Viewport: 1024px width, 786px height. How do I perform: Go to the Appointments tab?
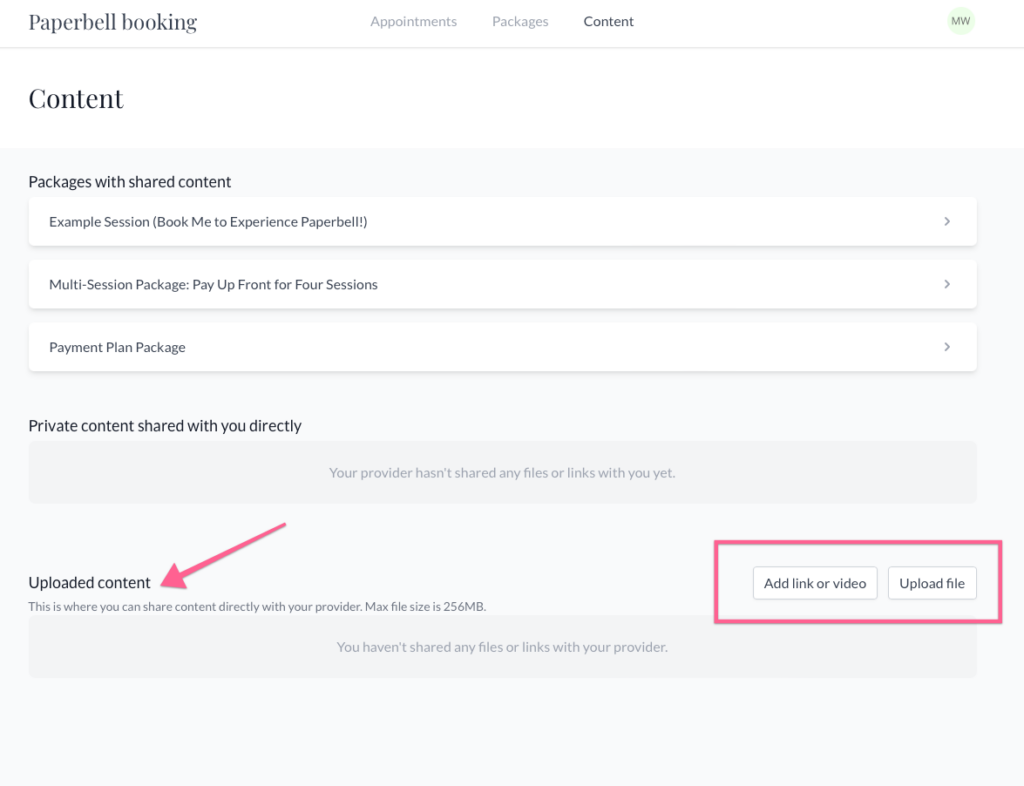tap(413, 22)
